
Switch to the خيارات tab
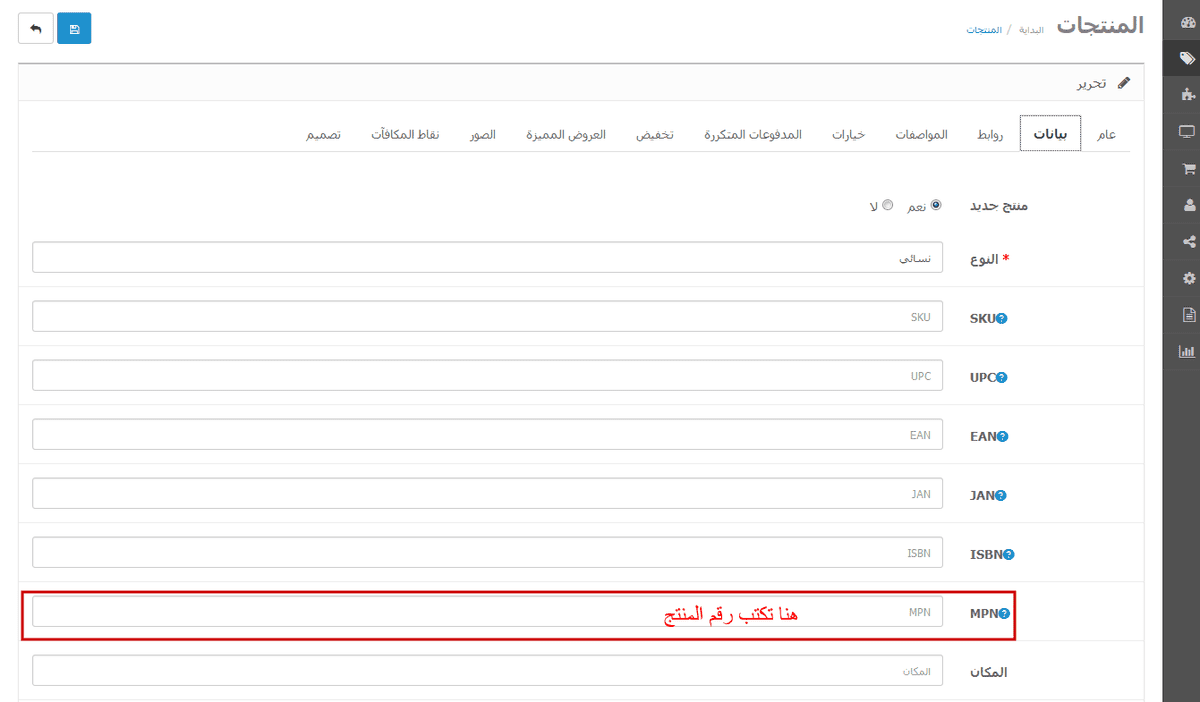coord(848,134)
